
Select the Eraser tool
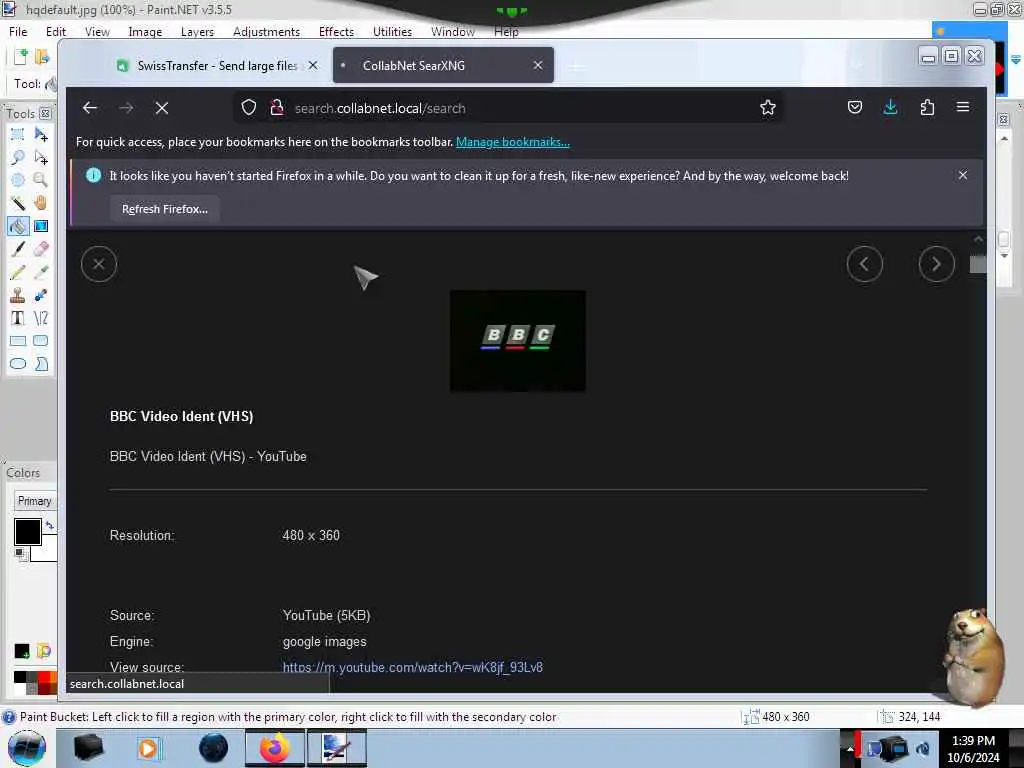tap(40, 249)
